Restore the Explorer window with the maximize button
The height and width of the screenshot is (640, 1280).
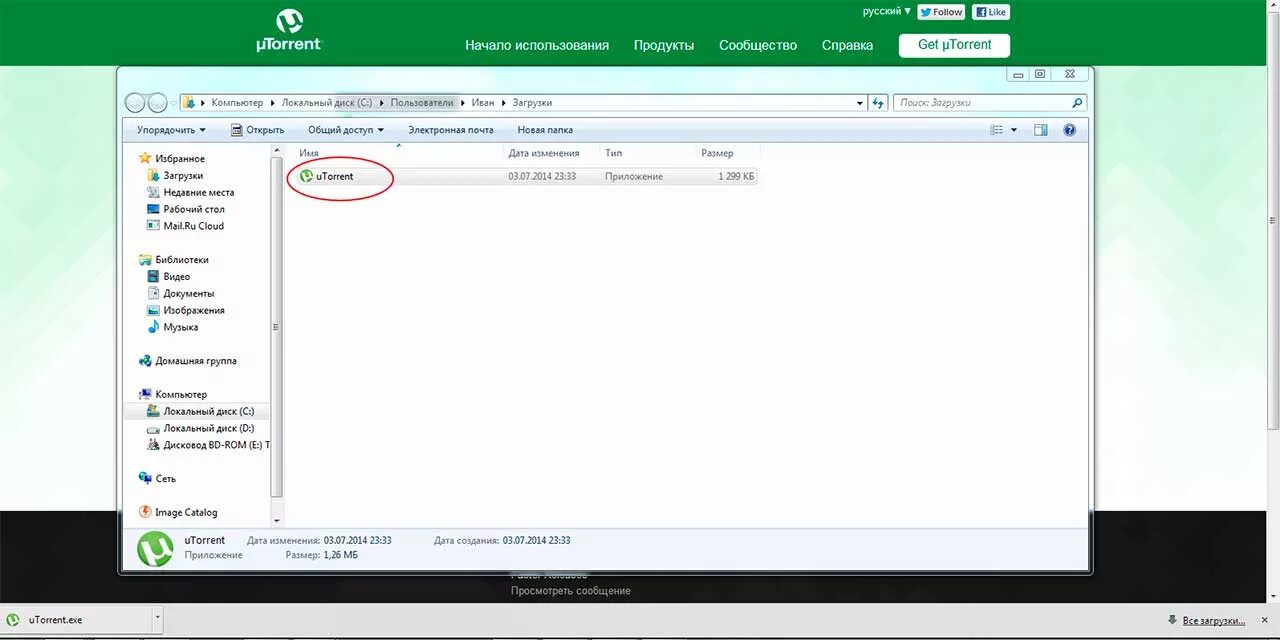point(1040,74)
